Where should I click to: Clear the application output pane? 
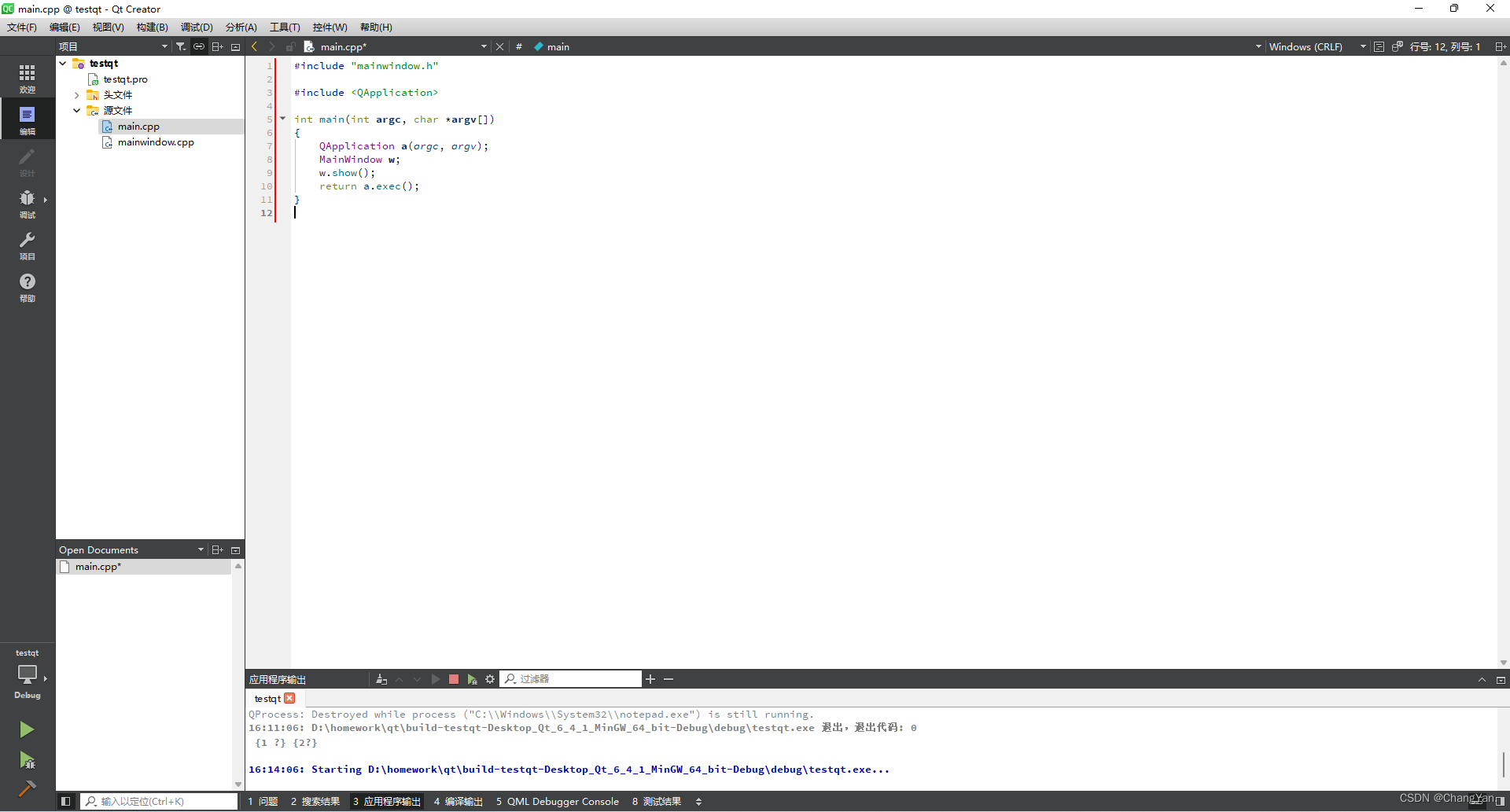(381, 679)
